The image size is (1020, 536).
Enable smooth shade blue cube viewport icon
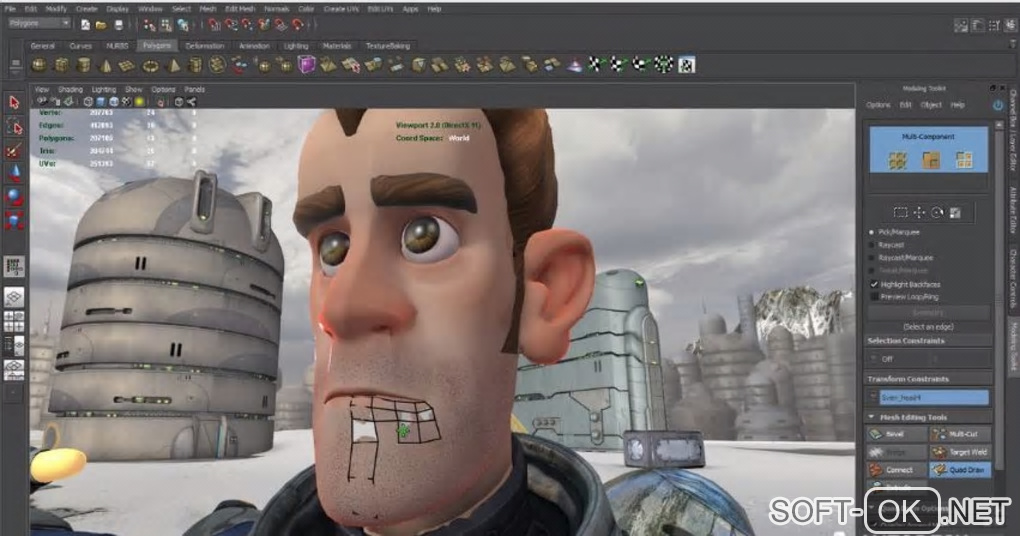pos(101,101)
